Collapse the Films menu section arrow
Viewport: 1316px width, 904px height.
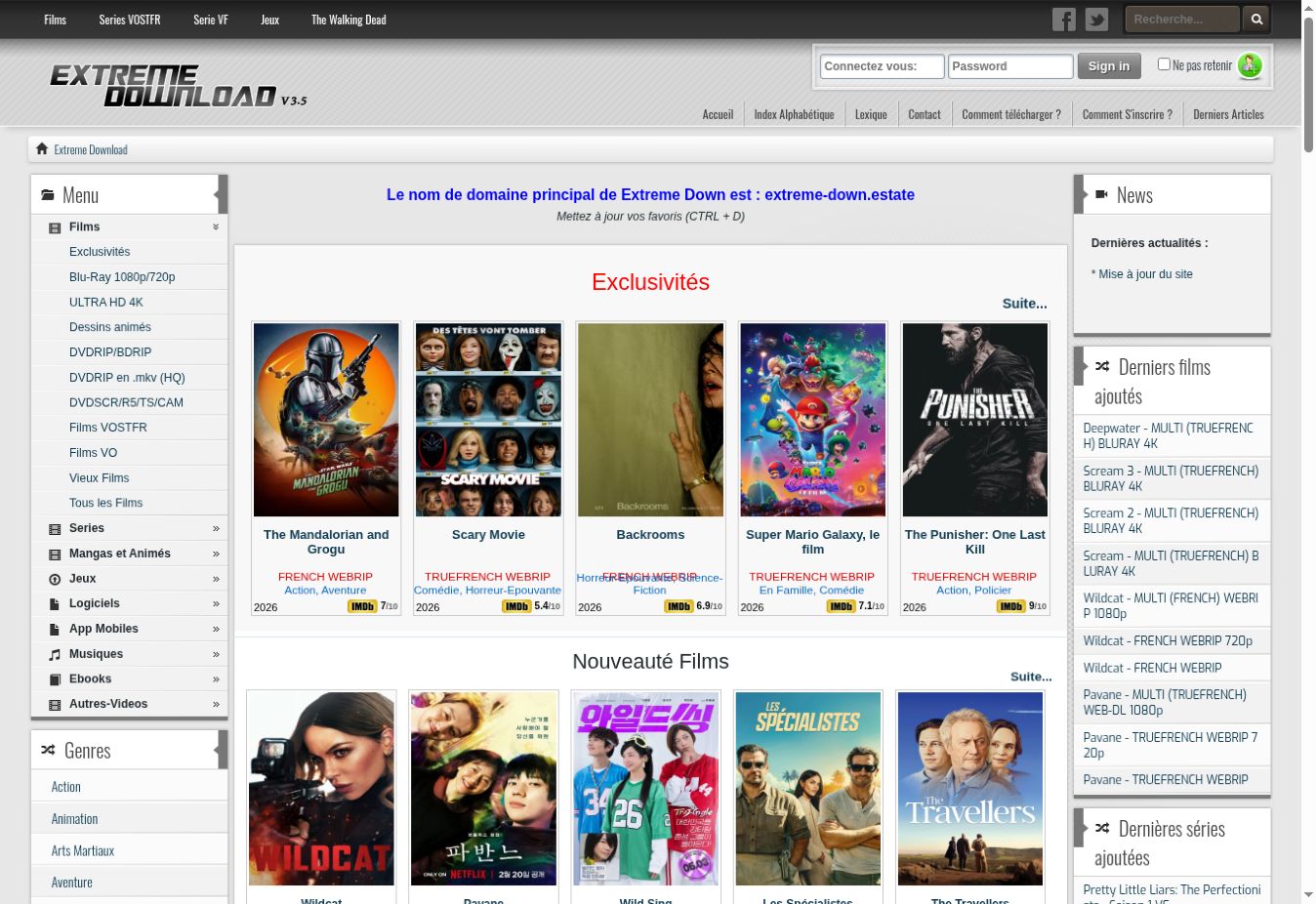pyautogui.click(x=216, y=226)
